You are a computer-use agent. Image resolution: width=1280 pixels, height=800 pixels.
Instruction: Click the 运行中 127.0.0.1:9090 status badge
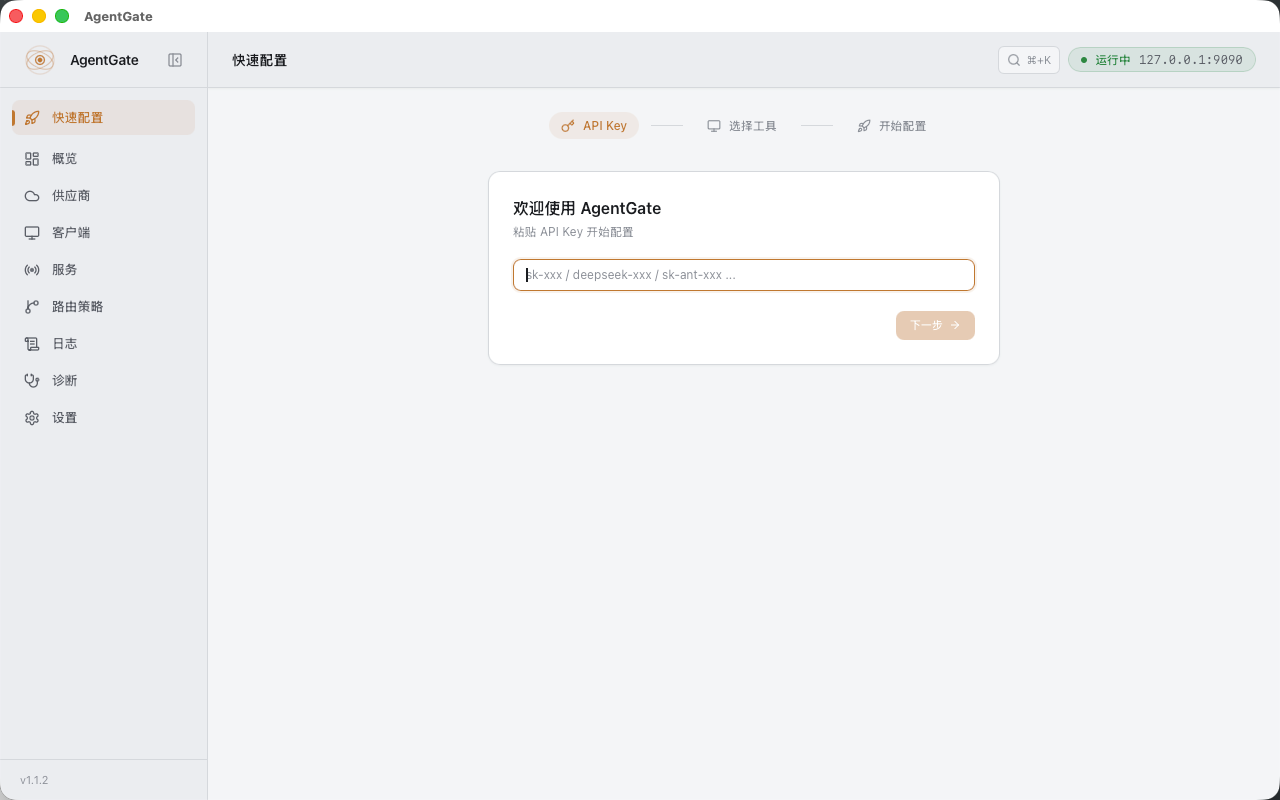point(1162,60)
